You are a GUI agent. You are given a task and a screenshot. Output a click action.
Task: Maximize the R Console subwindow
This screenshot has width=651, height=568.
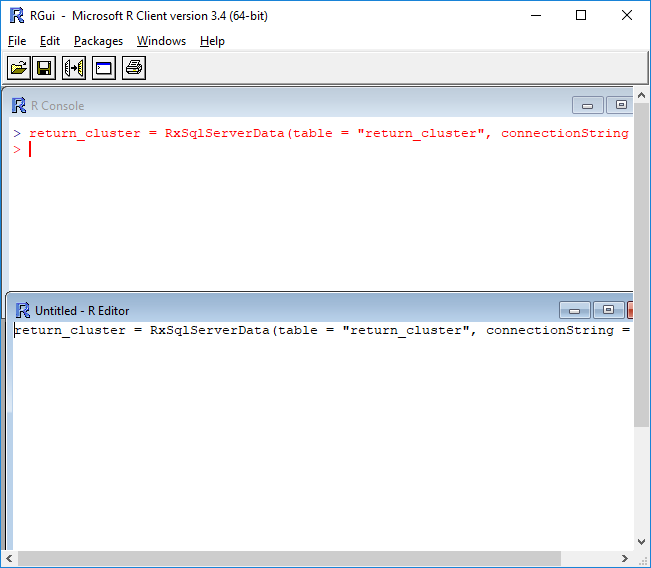[x=620, y=105]
